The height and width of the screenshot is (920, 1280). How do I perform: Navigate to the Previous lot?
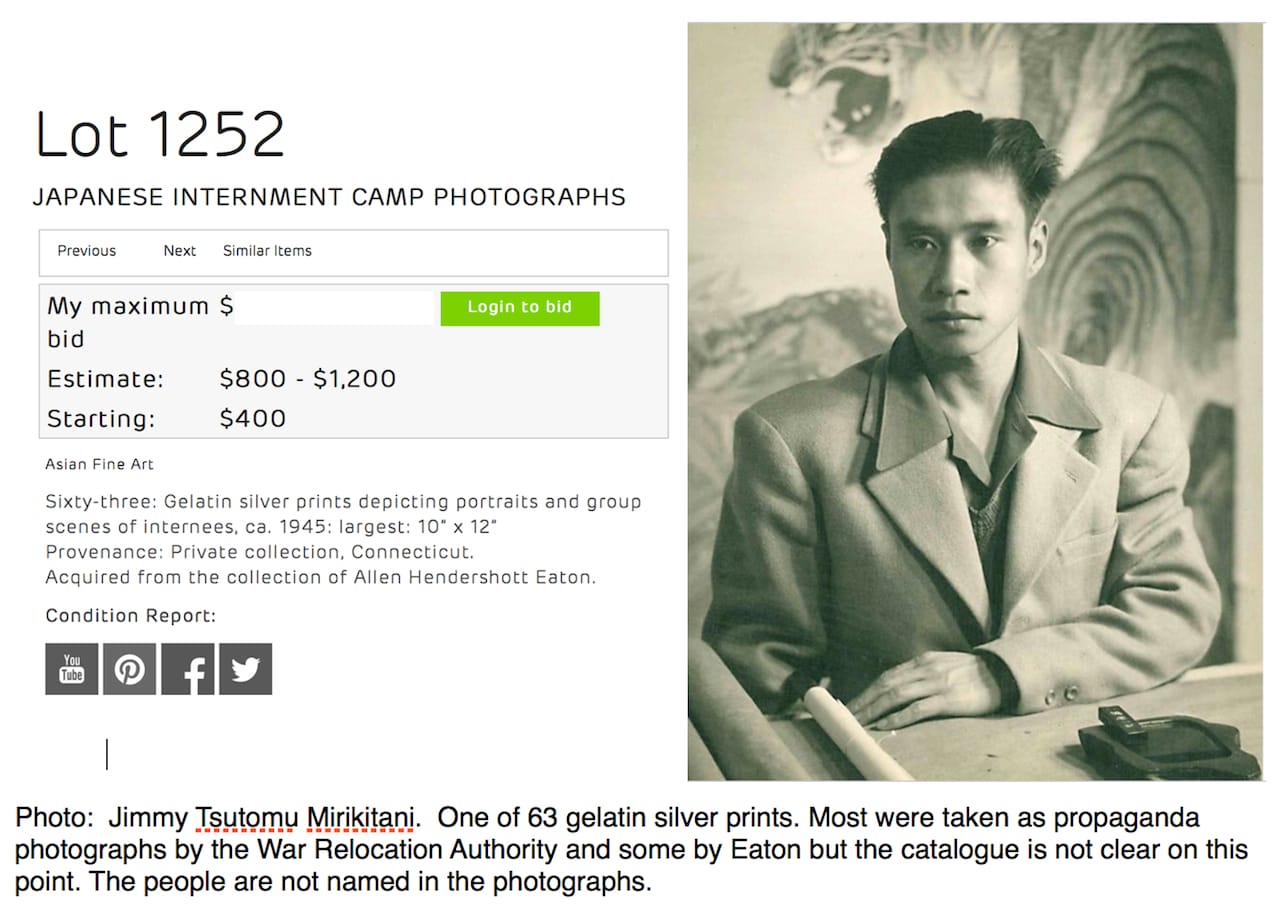86,251
